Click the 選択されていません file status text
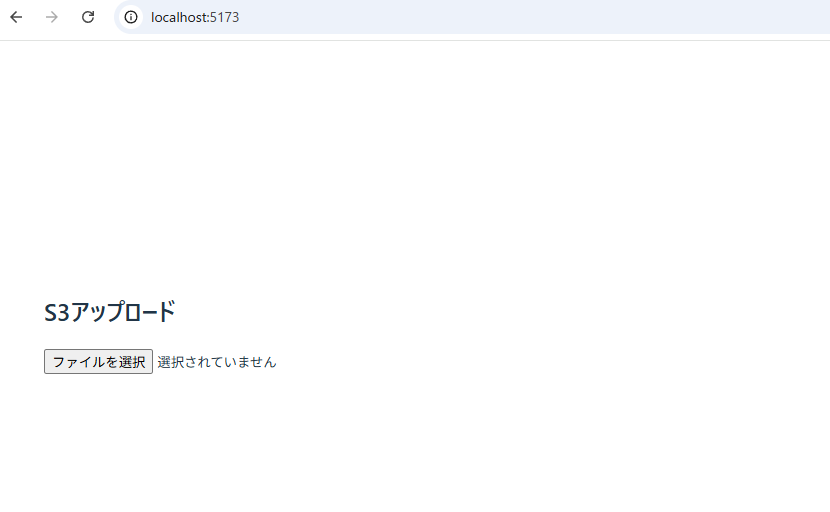830x512 pixels. tap(217, 362)
